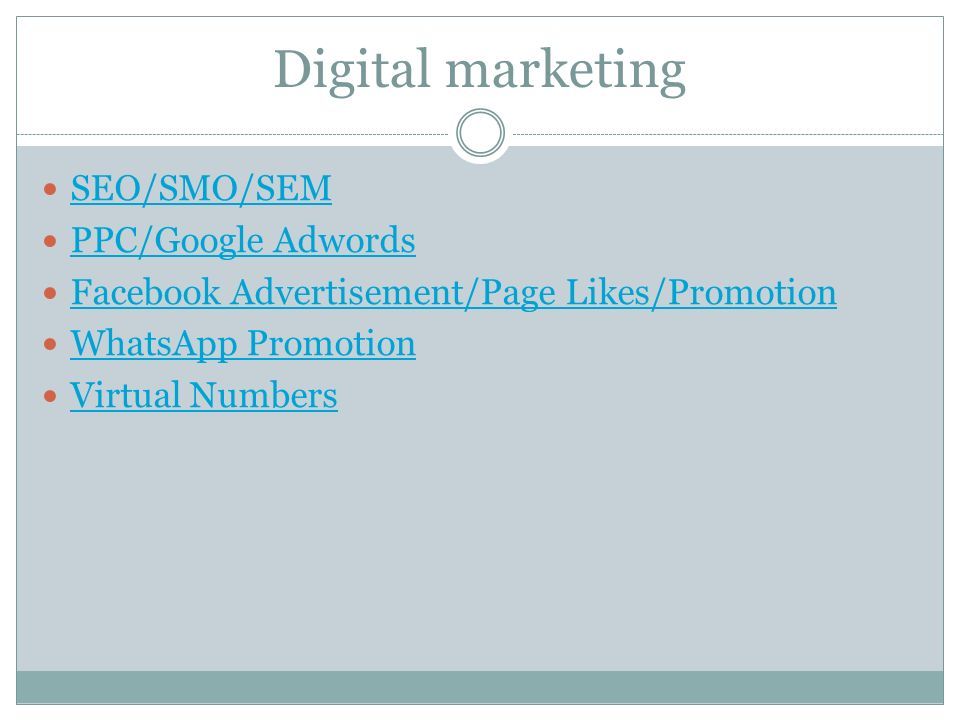This screenshot has height=720, width=960.
Task: Click the word Numbers in the last link
Action: (263, 395)
